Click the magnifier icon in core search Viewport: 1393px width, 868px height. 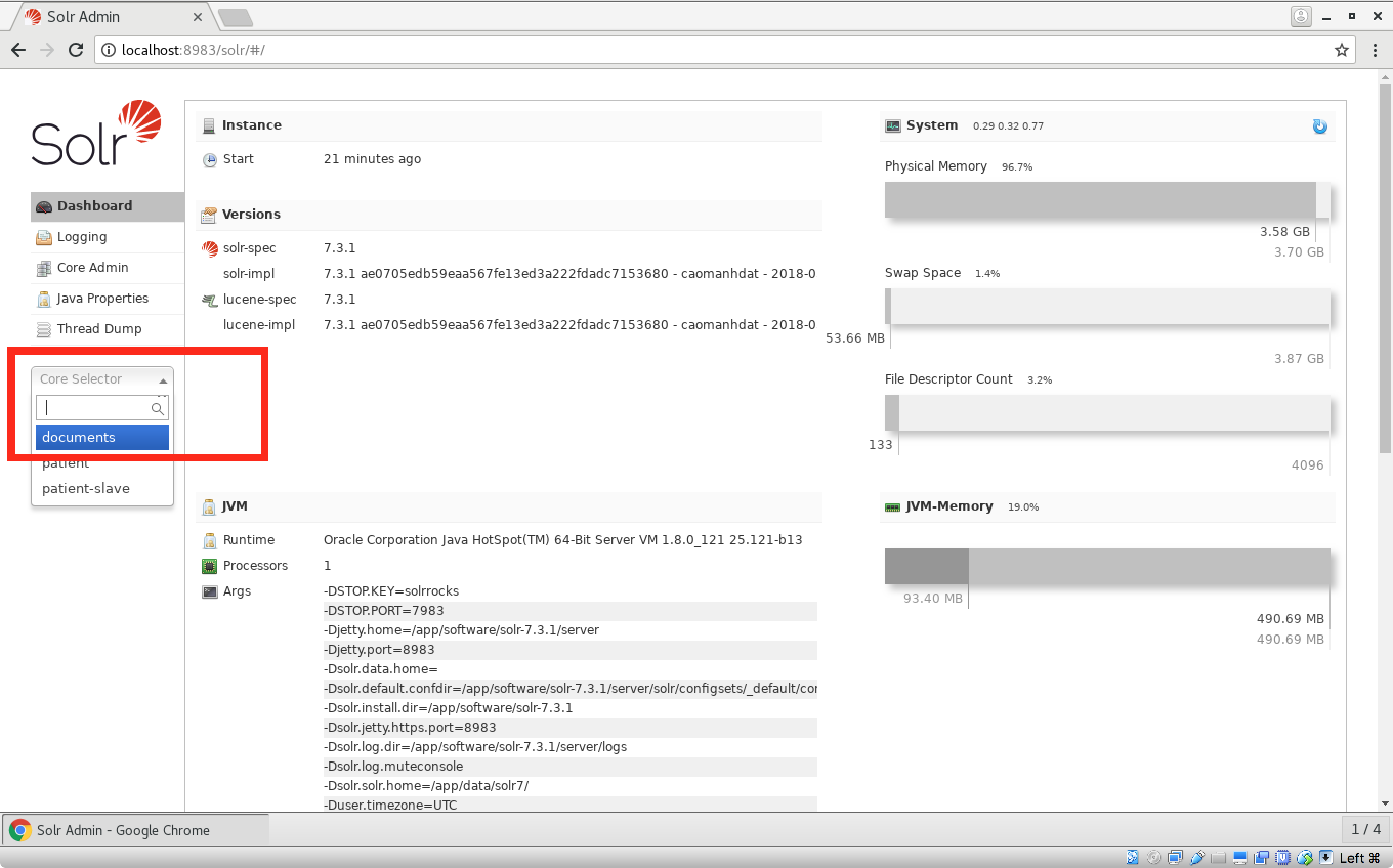pos(157,408)
